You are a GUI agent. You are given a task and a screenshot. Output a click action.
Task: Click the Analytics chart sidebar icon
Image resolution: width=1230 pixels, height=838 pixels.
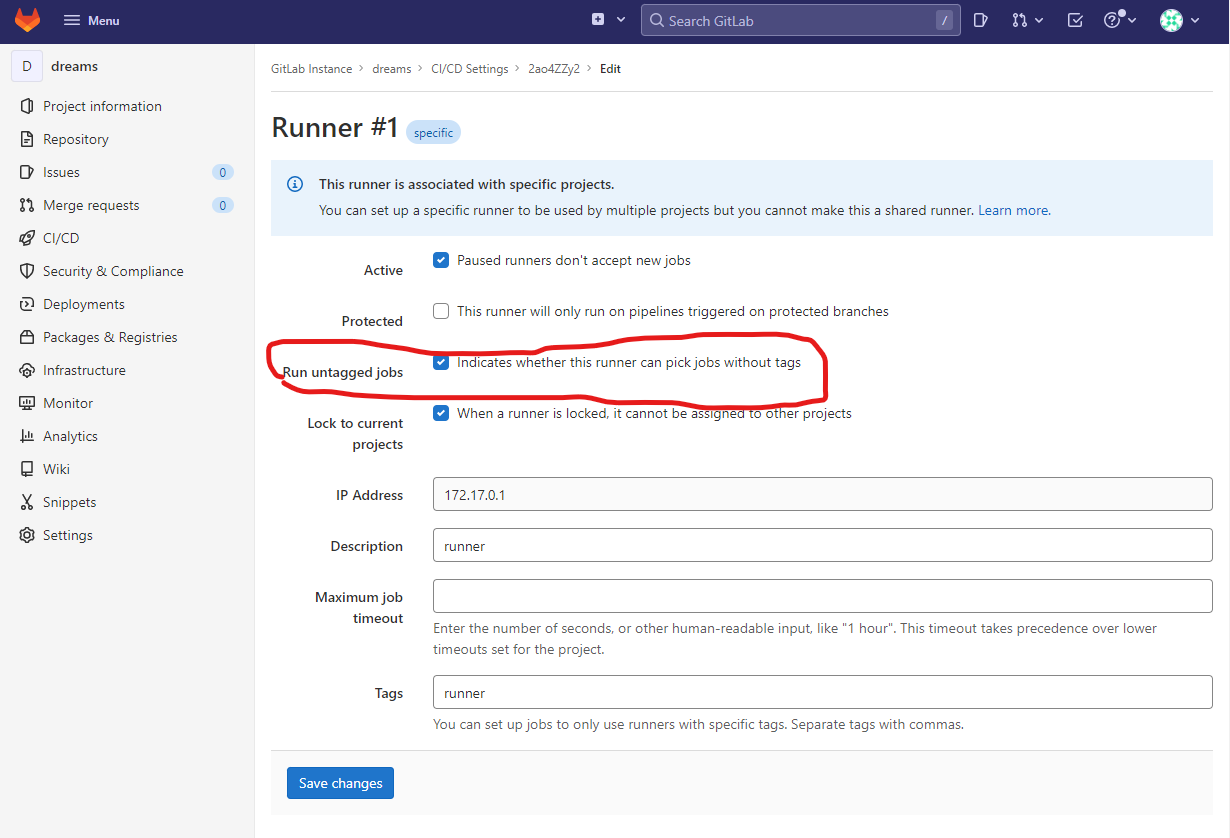coord(26,436)
